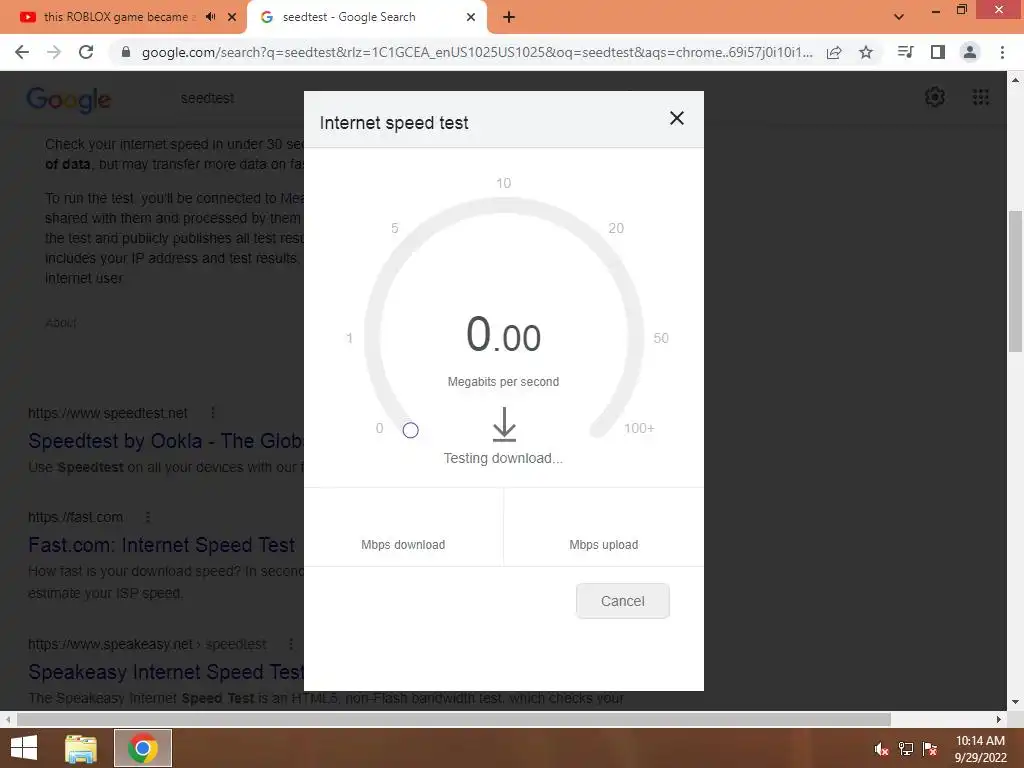Click the address bar URL field
Viewport: 1024px width, 768px height.
pos(477,52)
